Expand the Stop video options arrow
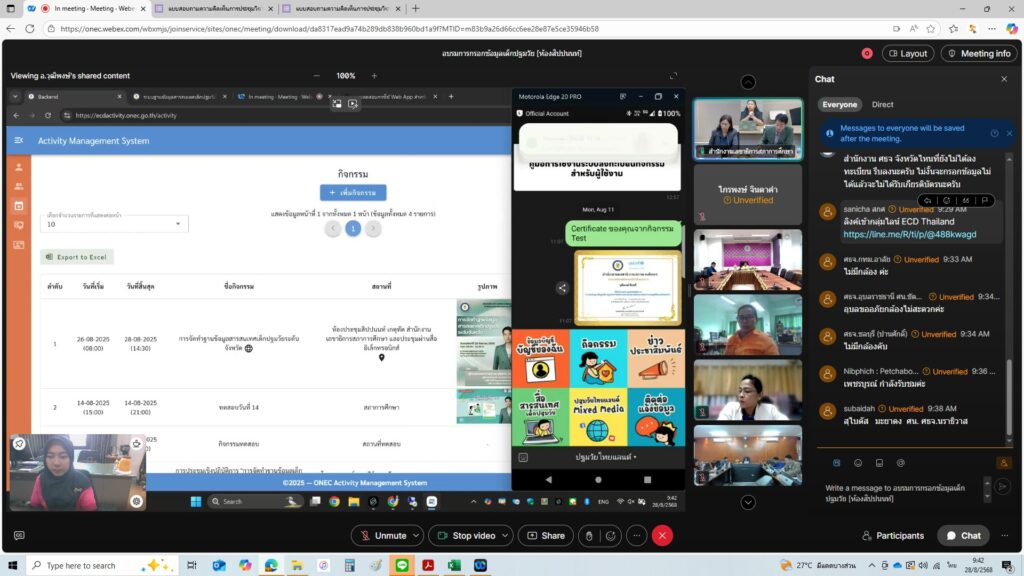1024x576 pixels. click(x=505, y=536)
